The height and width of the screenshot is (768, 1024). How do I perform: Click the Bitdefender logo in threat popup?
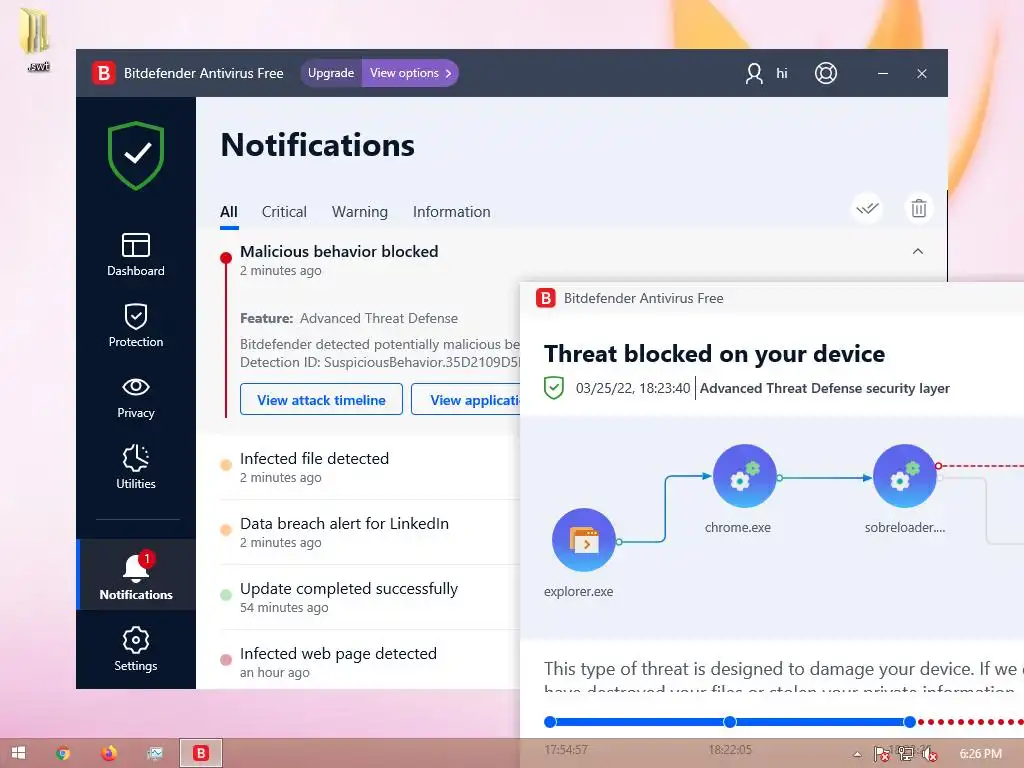(545, 298)
